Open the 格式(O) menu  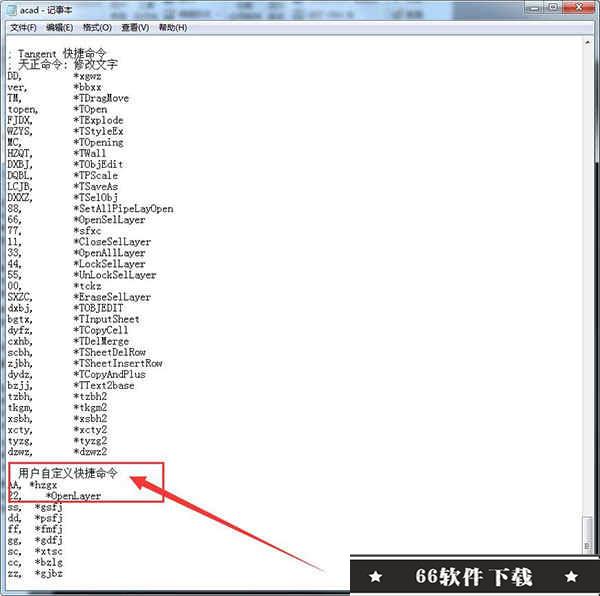tap(97, 28)
